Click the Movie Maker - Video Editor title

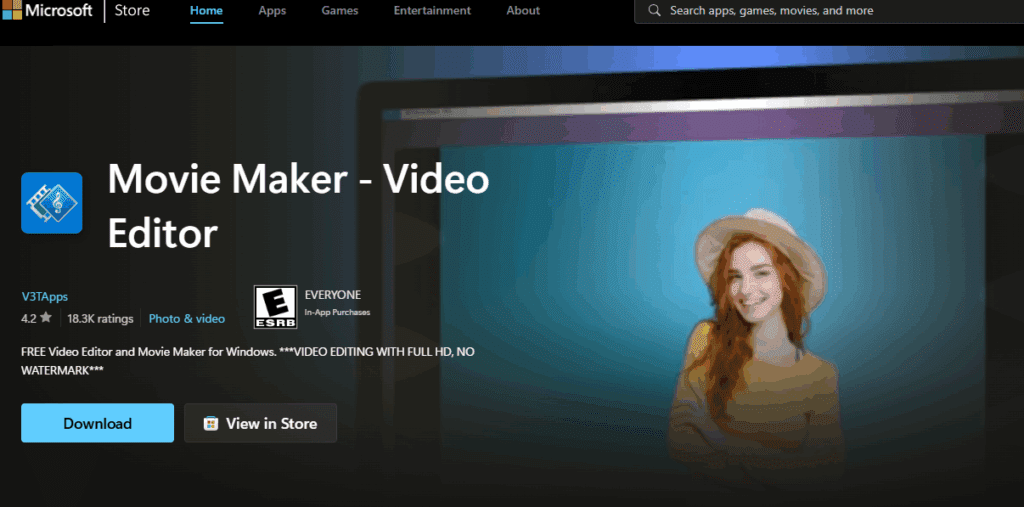[298, 206]
